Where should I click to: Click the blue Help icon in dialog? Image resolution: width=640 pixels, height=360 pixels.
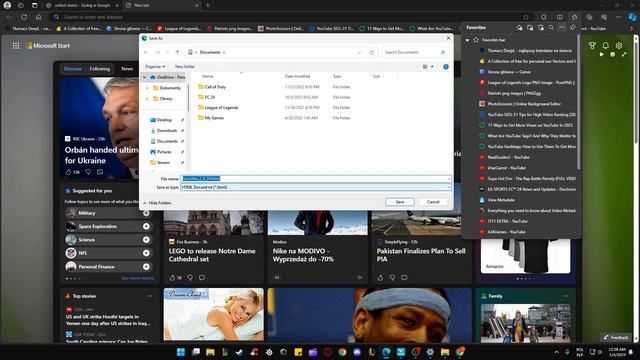coord(446,67)
